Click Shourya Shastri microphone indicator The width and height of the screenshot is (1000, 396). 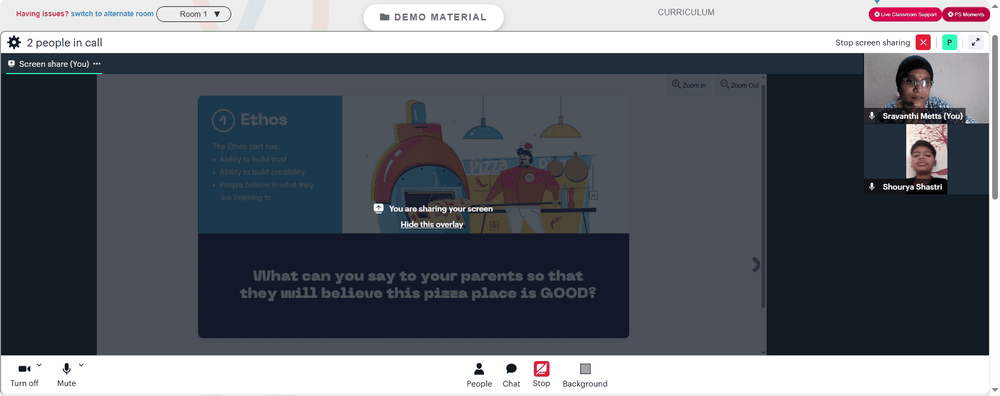[x=872, y=187]
